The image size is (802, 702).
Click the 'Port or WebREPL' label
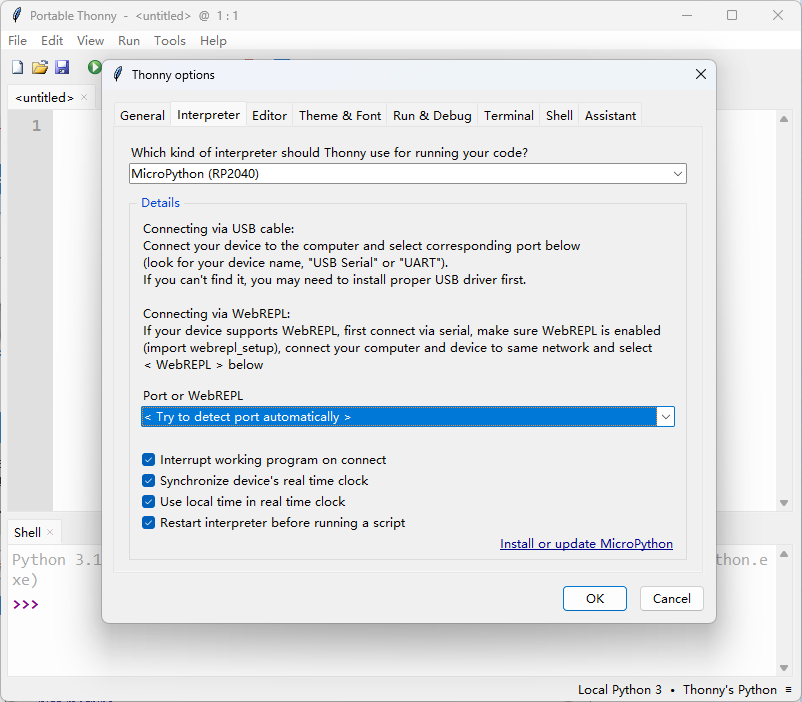pos(193,396)
